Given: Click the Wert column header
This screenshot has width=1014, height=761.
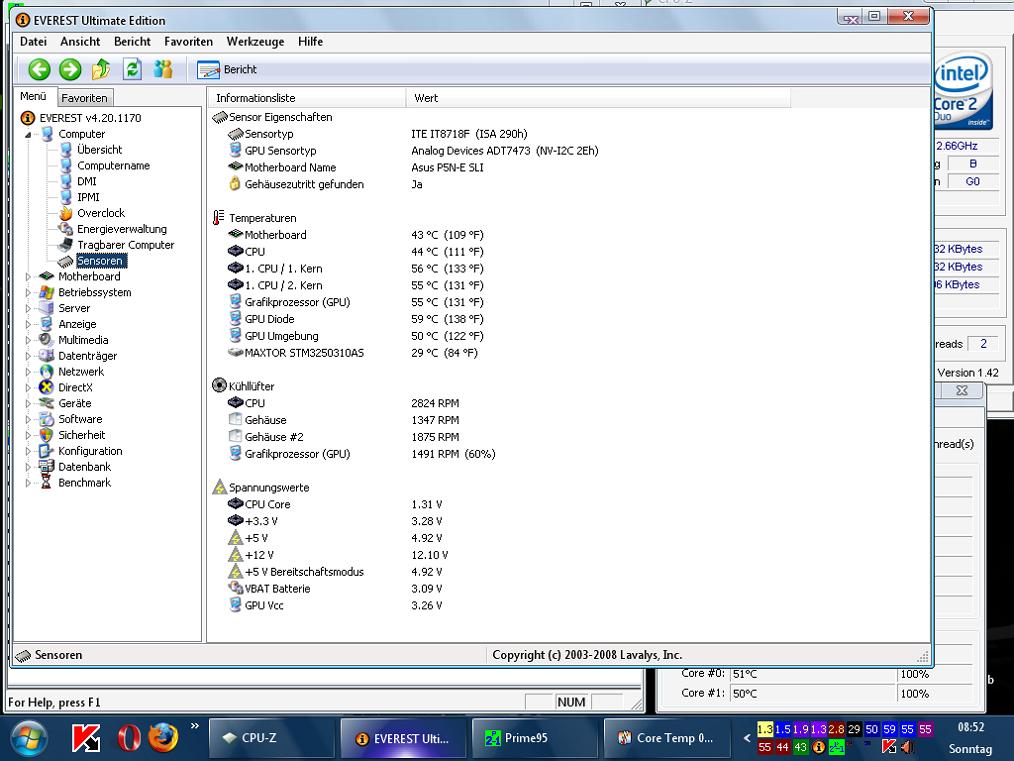Looking at the screenshot, I should (x=598, y=98).
